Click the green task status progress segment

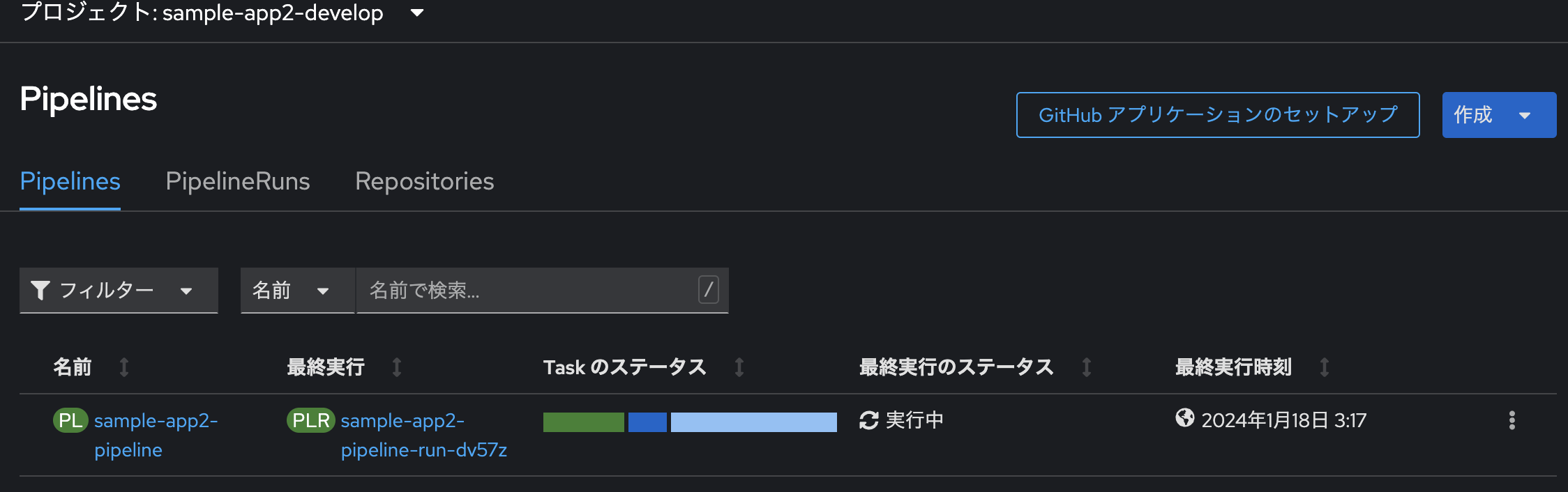click(x=584, y=421)
